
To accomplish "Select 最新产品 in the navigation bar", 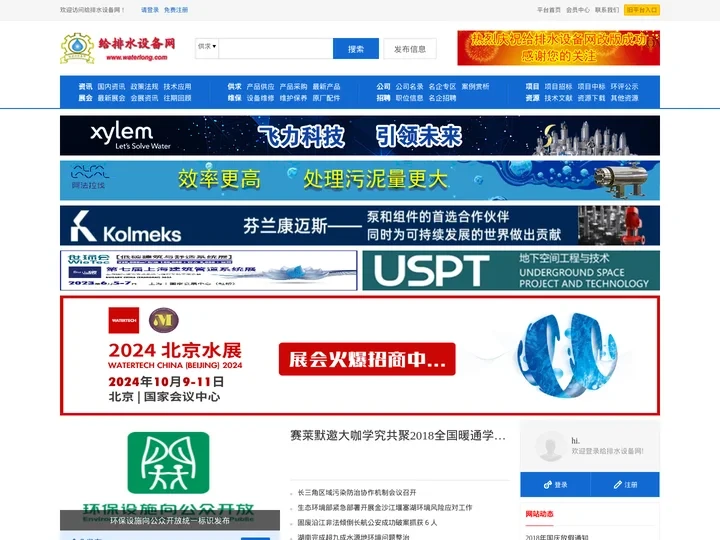I will pos(326,86).
